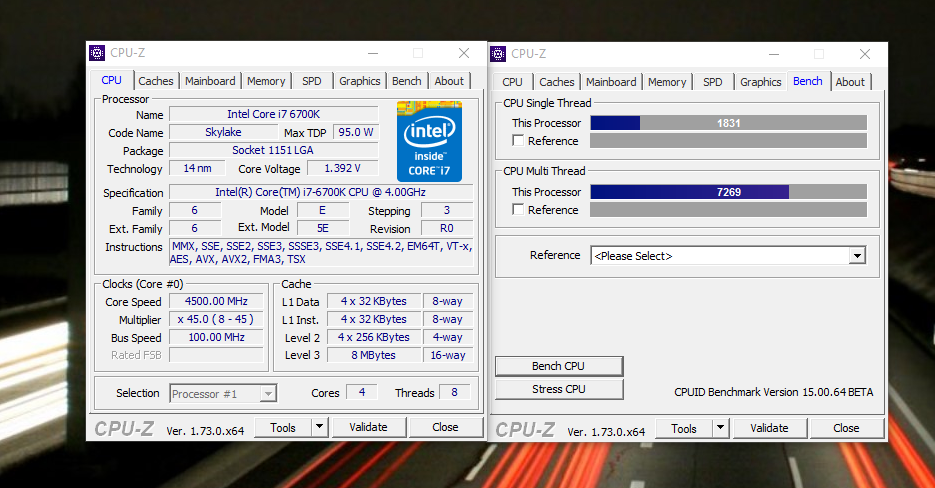Image resolution: width=935 pixels, height=488 pixels.
Task: Click Level 2 cache value 4 x 256 KBytes
Action: pos(374,337)
